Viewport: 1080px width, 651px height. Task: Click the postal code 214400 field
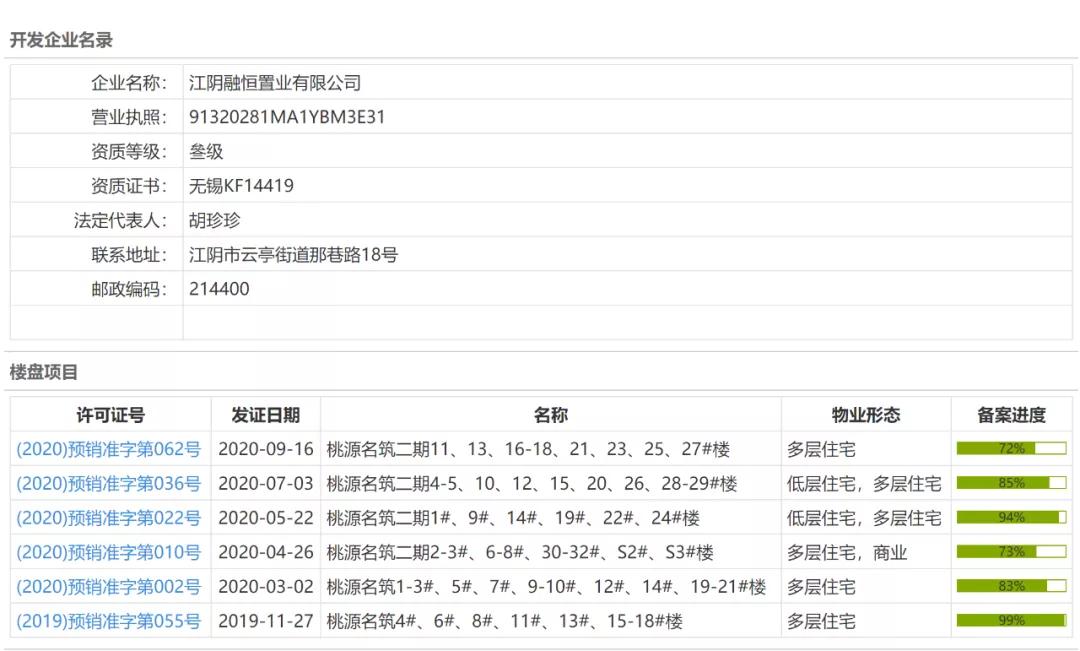click(x=216, y=288)
